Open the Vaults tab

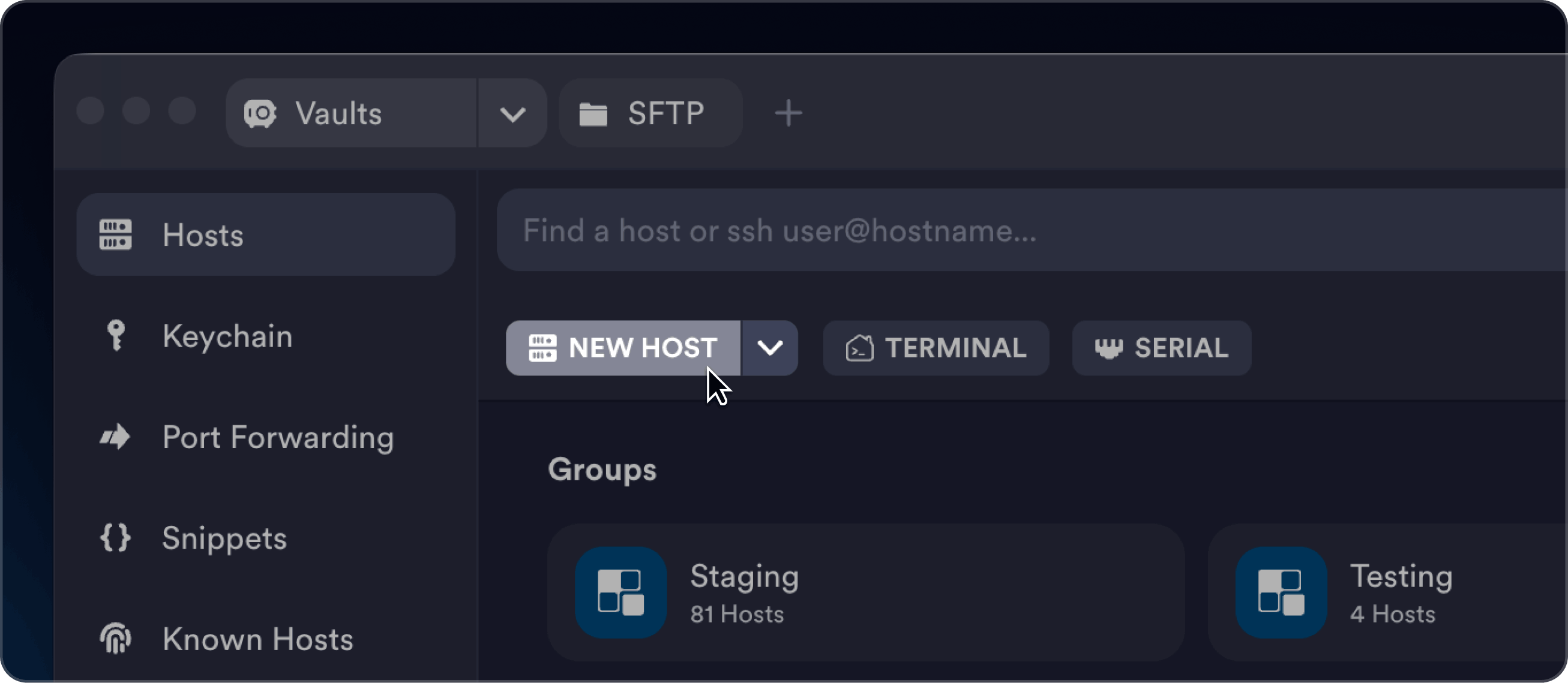click(x=351, y=113)
